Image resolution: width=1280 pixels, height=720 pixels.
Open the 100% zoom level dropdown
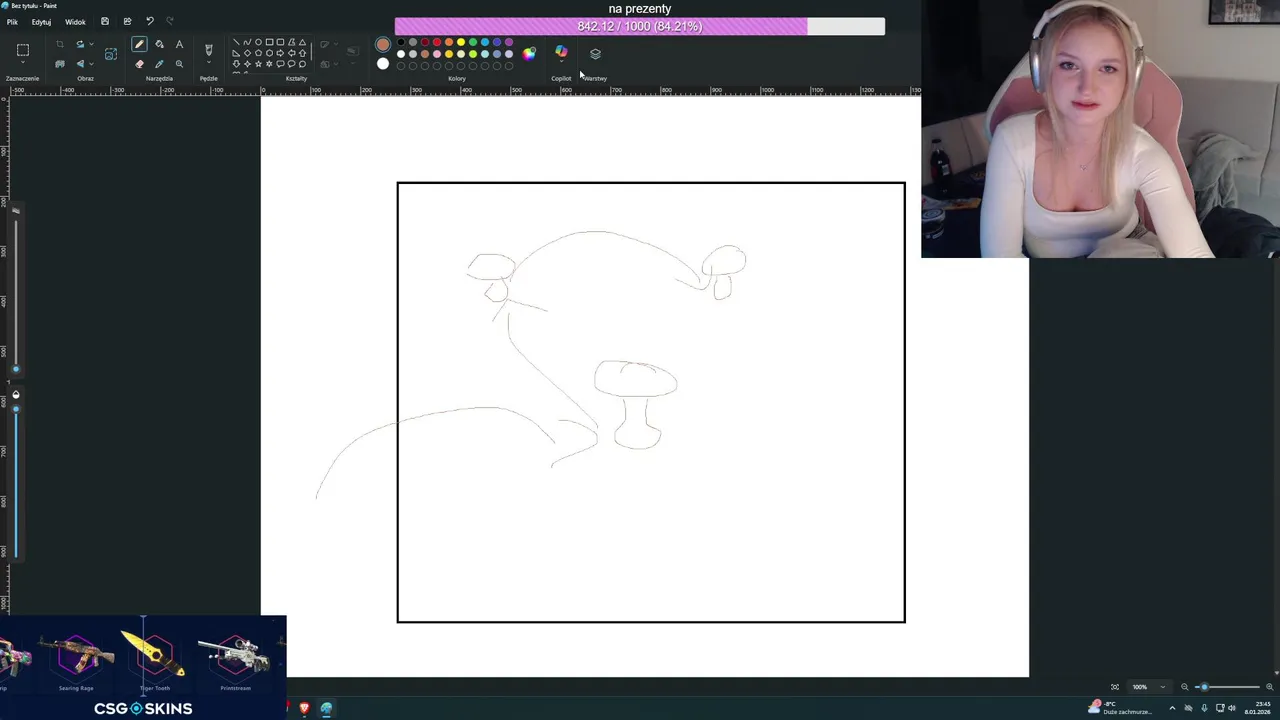pos(1148,687)
